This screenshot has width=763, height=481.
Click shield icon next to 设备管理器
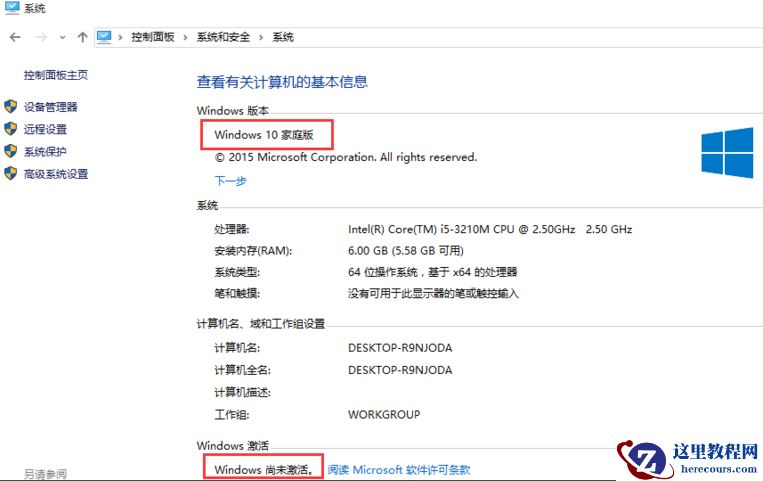click(x=11, y=107)
